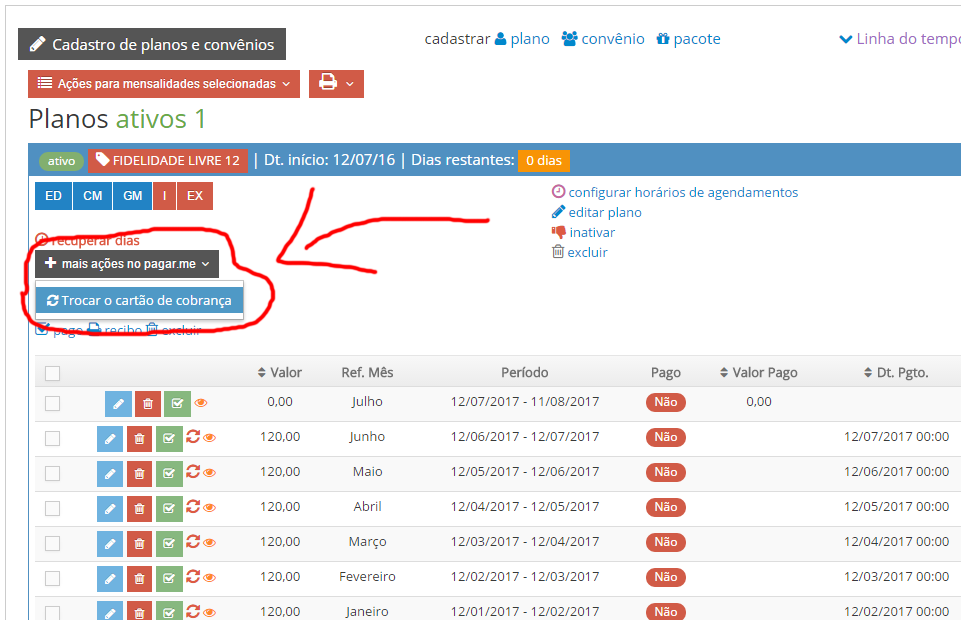Select the checkbox for the Maio row
The width and height of the screenshot is (961, 620).
pos(52,473)
